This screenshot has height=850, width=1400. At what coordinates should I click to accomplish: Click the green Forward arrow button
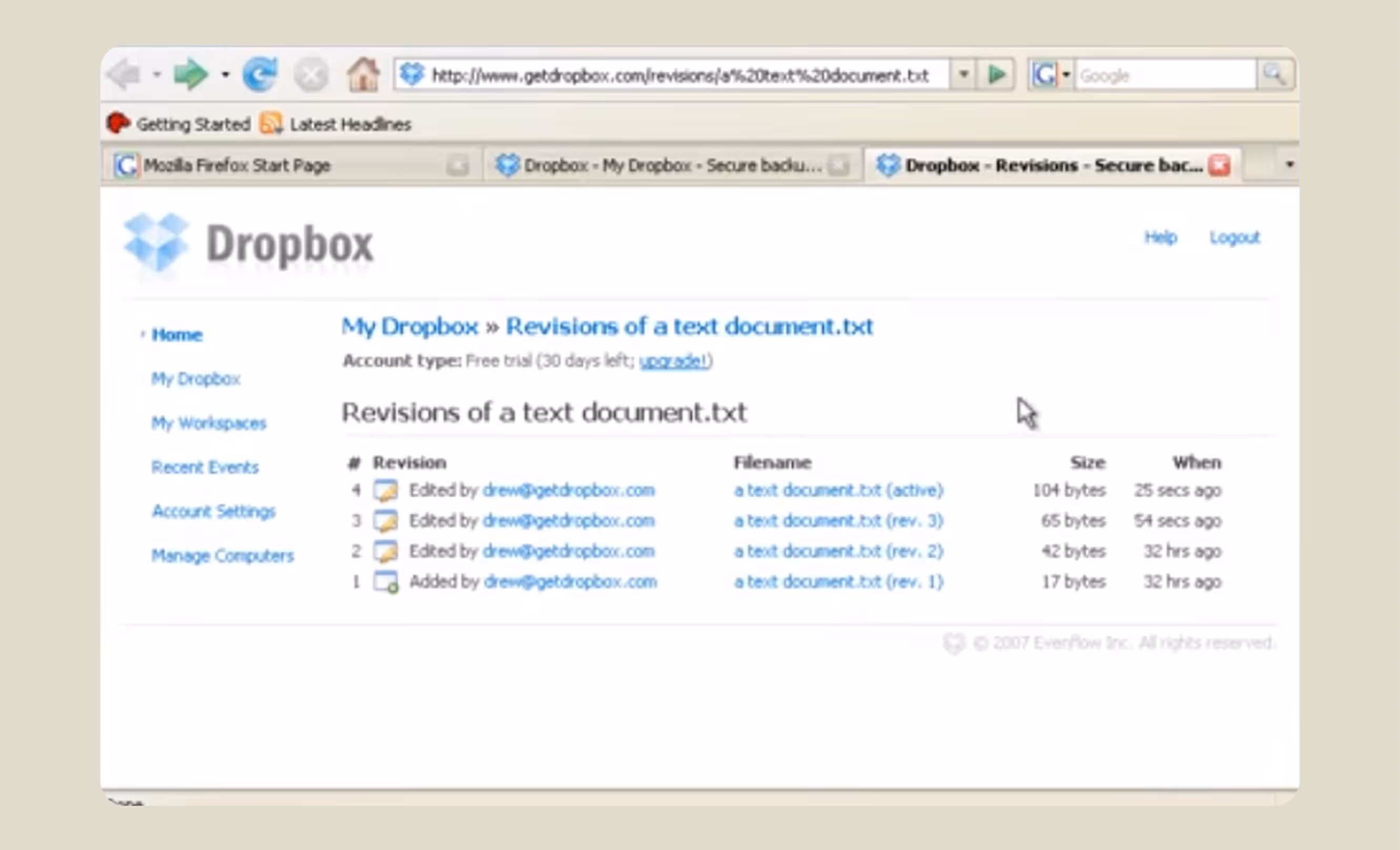[190, 75]
